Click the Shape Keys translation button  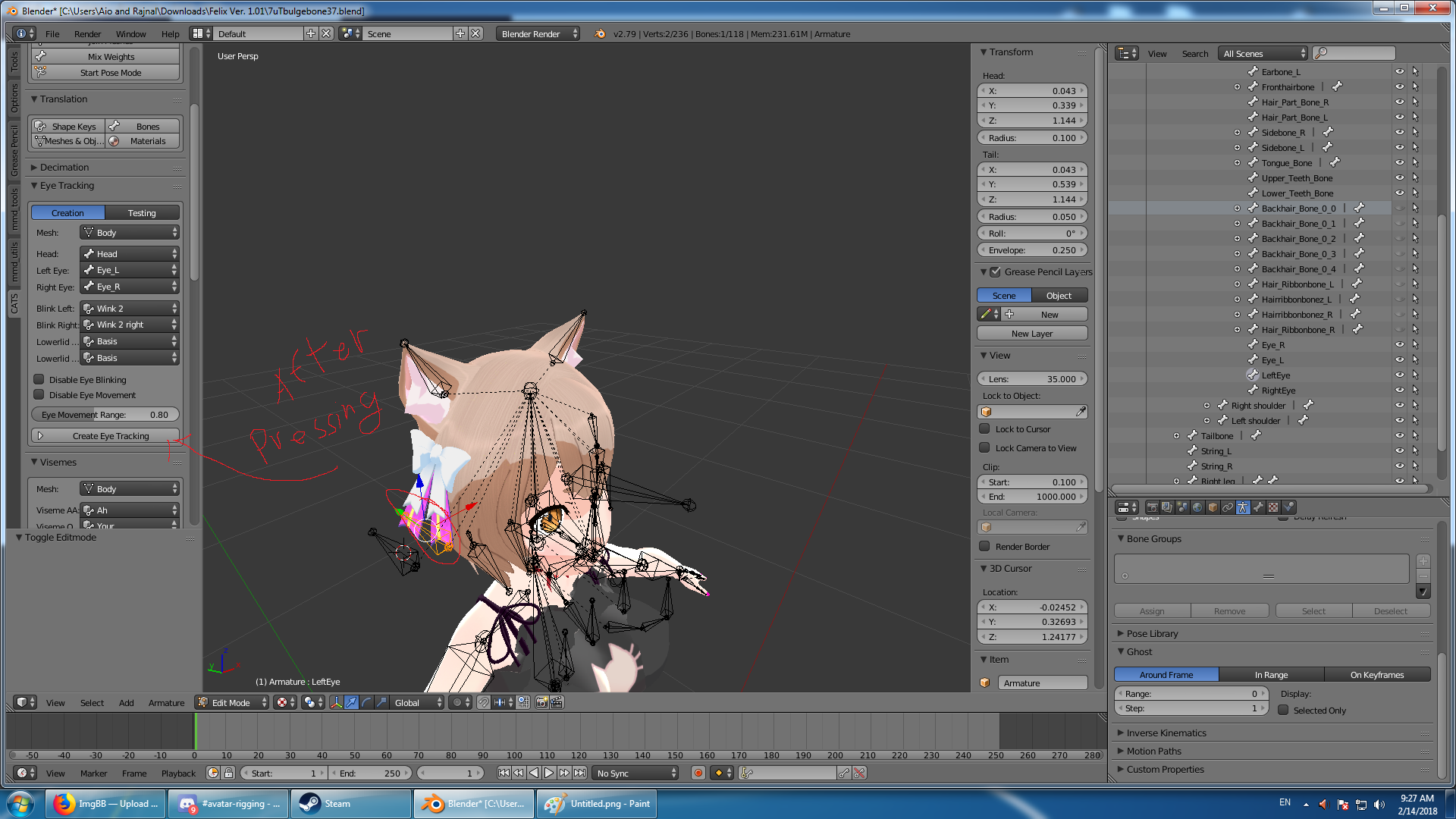[x=68, y=126]
